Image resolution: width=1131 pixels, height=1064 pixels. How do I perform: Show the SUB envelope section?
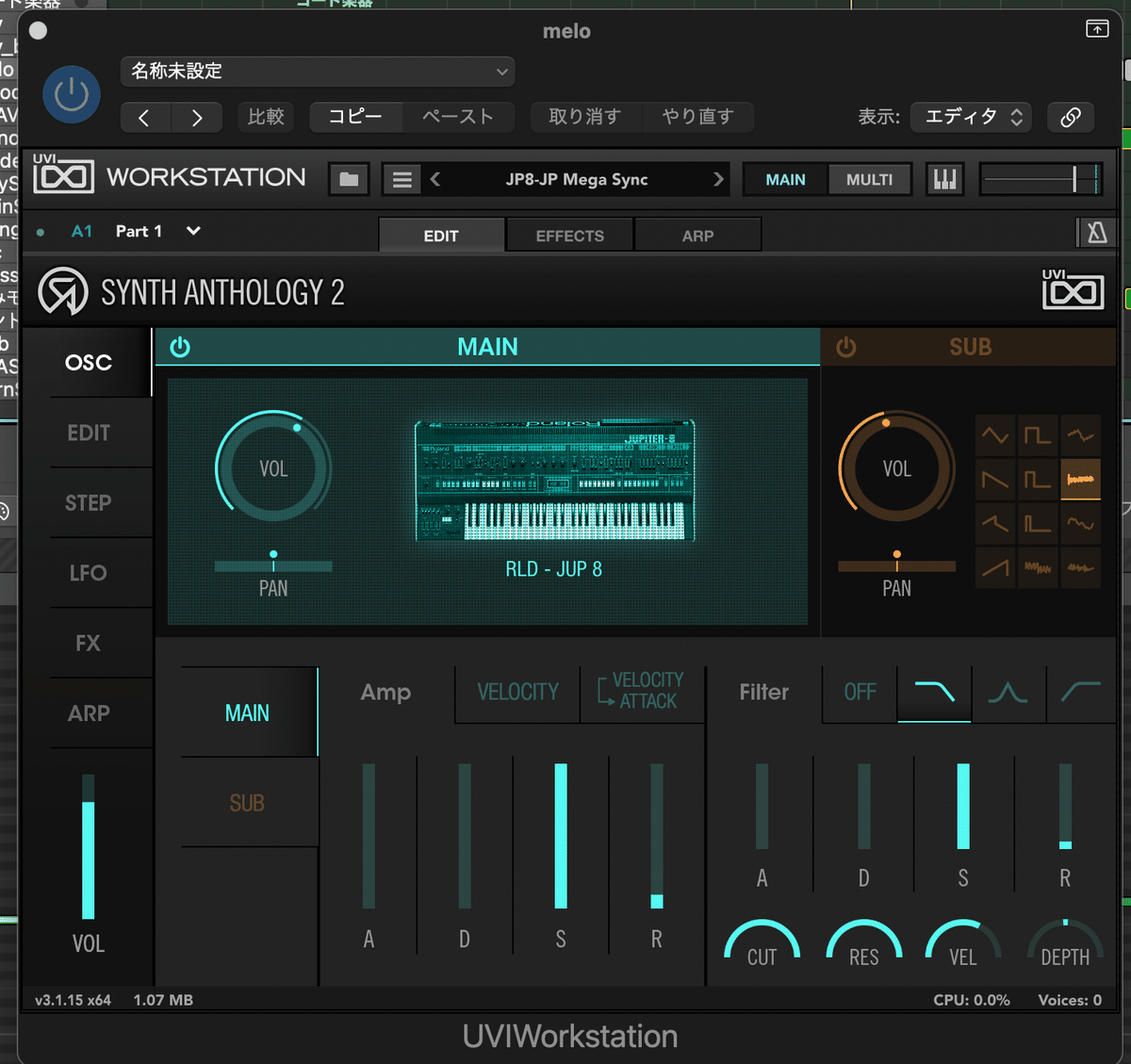click(x=247, y=803)
